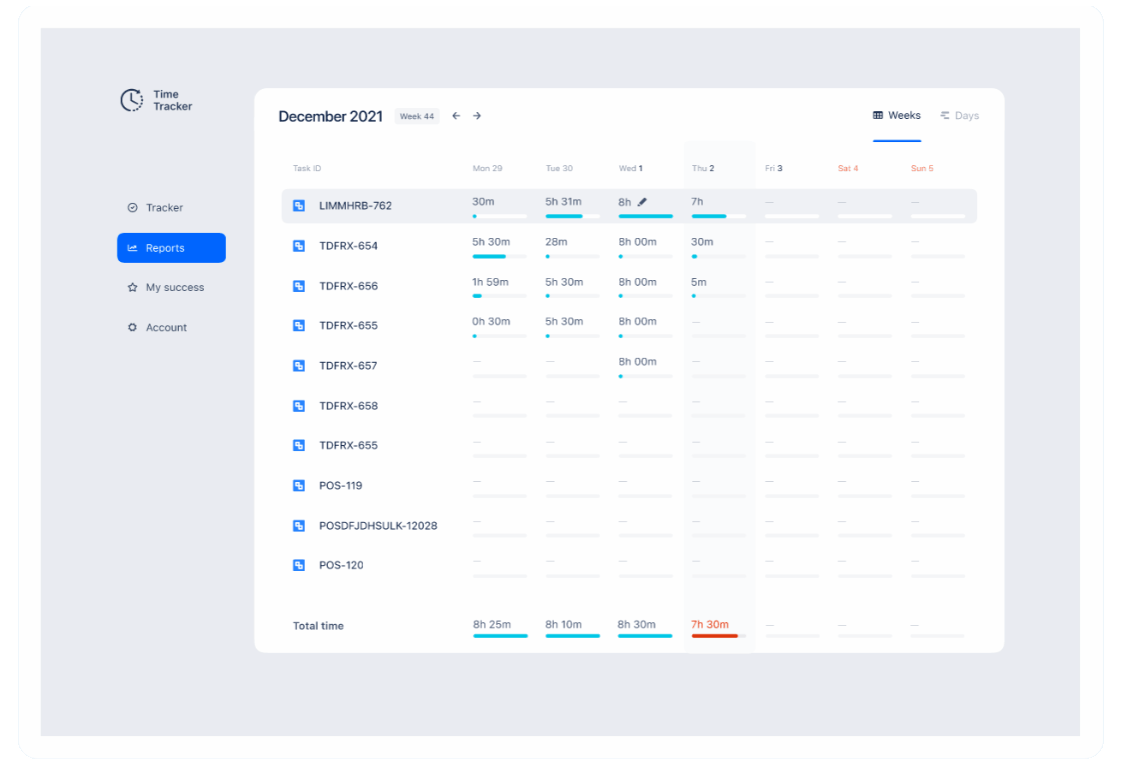The height and width of the screenshot is (773, 1121).
Task: Click the Week 44 badge
Action: click(x=417, y=117)
